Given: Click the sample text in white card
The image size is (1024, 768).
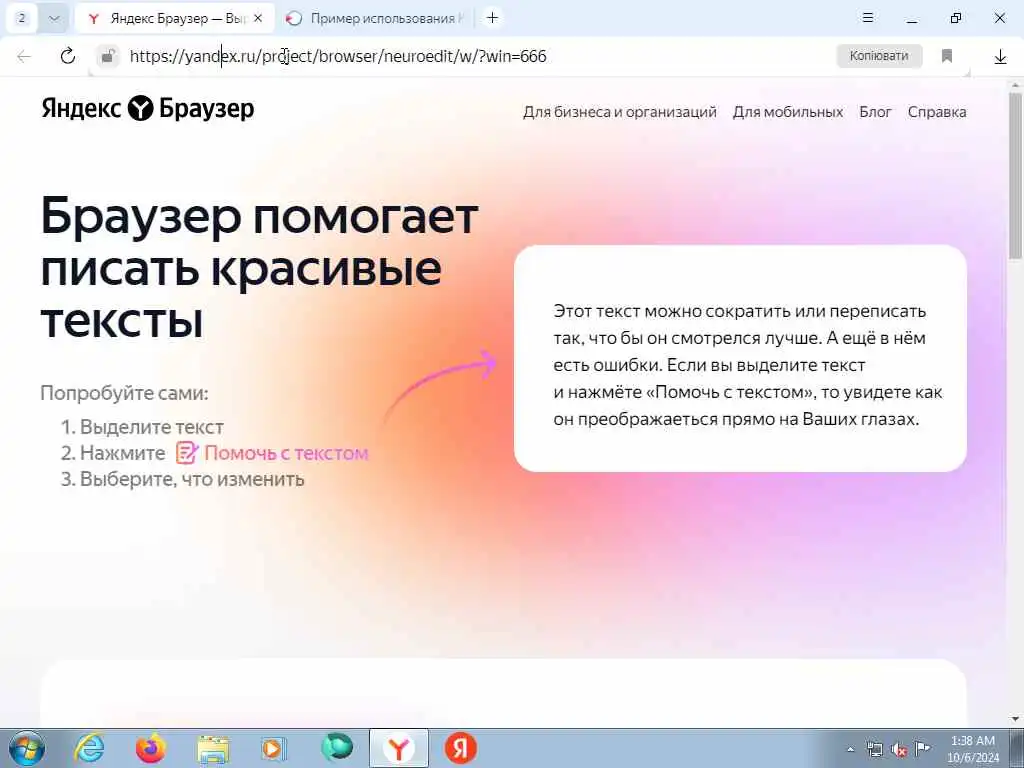Looking at the screenshot, I should pyautogui.click(x=748, y=365).
